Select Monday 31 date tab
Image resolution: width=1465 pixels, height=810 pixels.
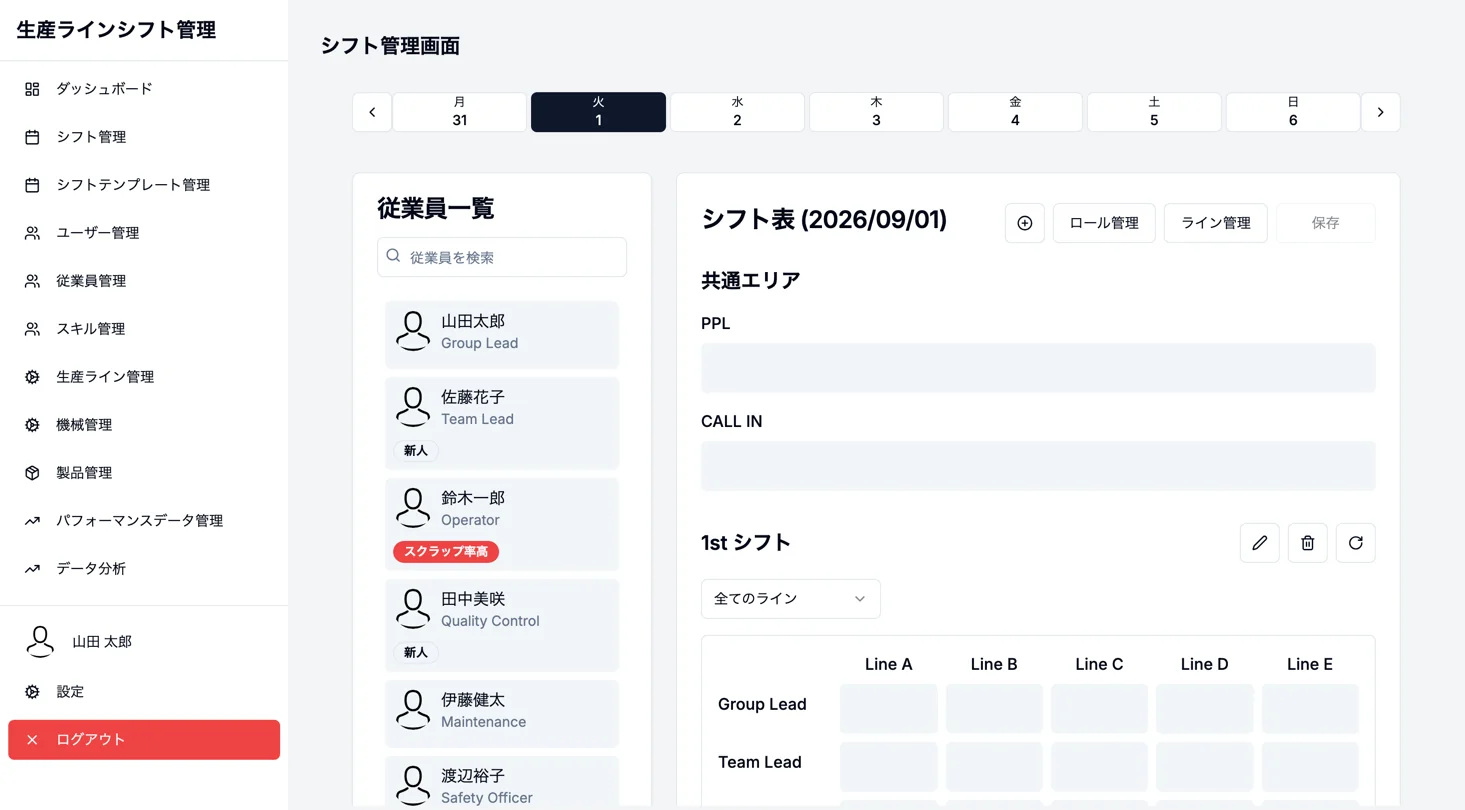tap(459, 112)
